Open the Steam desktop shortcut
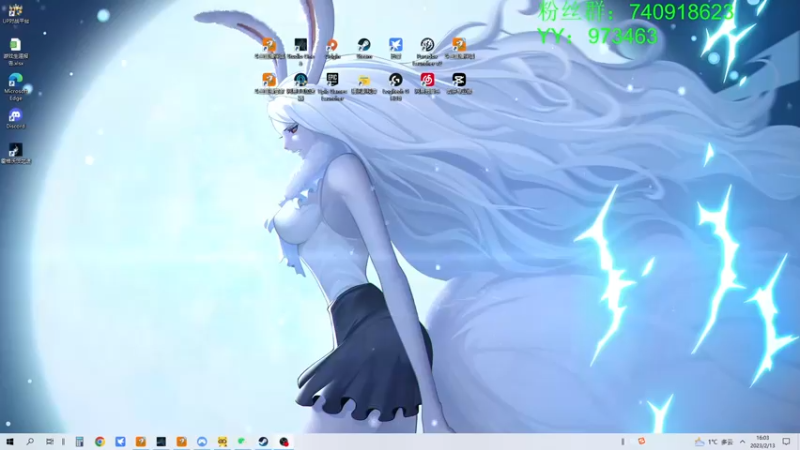The width and height of the screenshot is (800, 450). tap(364, 48)
